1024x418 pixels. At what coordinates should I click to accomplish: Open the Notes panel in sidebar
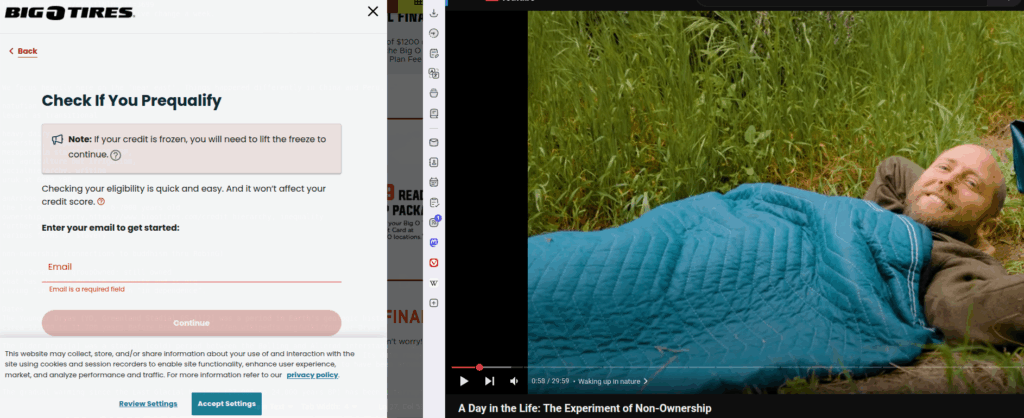click(x=434, y=54)
